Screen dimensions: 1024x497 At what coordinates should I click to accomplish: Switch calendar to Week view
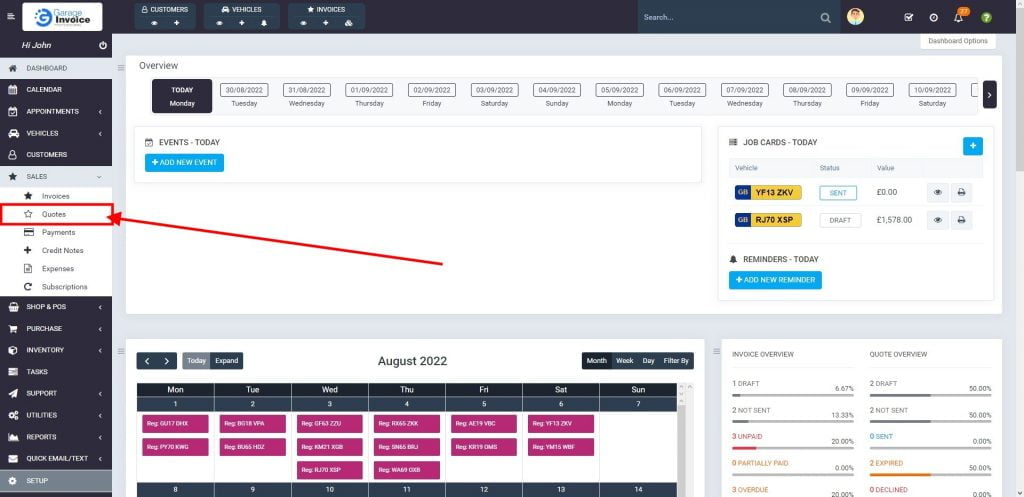tap(624, 361)
